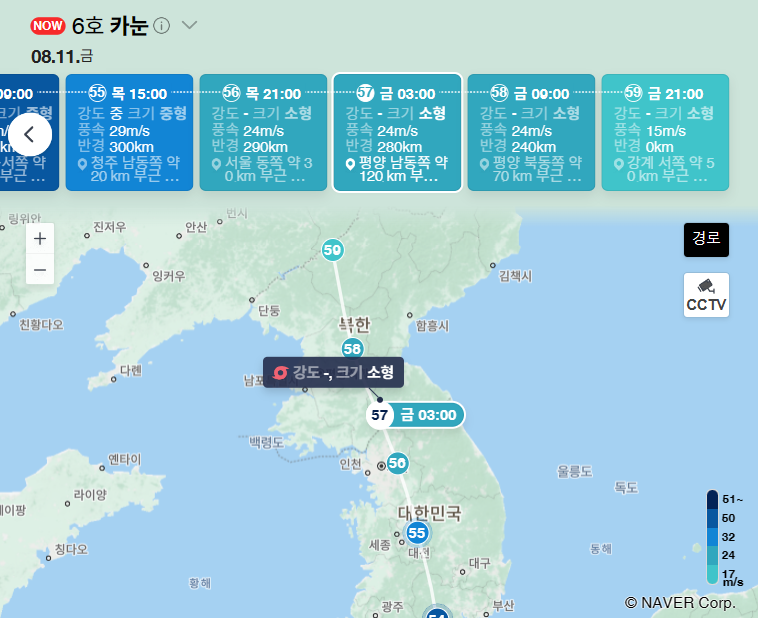Click 광주 city label

point(392,606)
